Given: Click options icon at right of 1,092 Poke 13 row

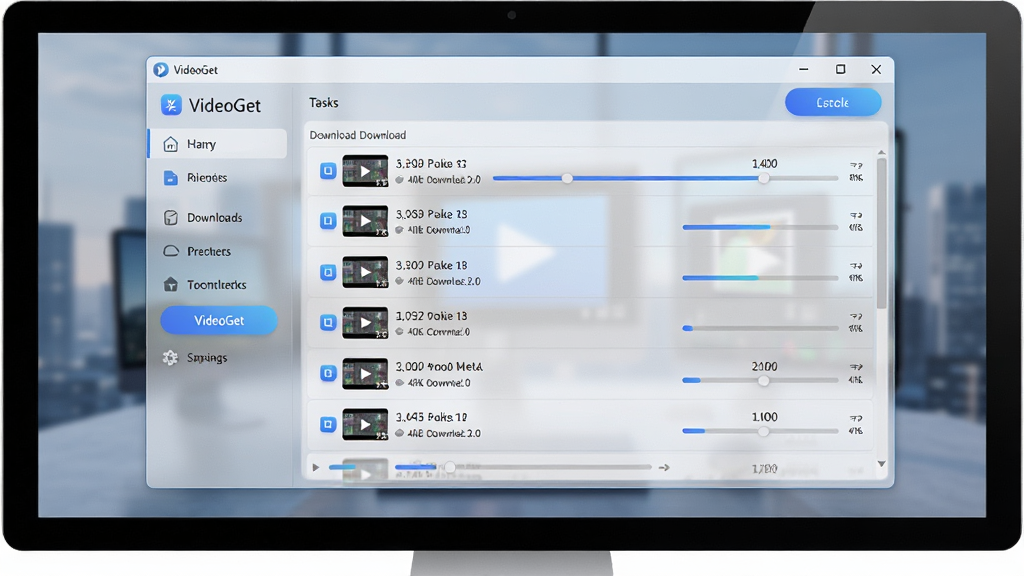Looking at the screenshot, I should coord(856,316).
